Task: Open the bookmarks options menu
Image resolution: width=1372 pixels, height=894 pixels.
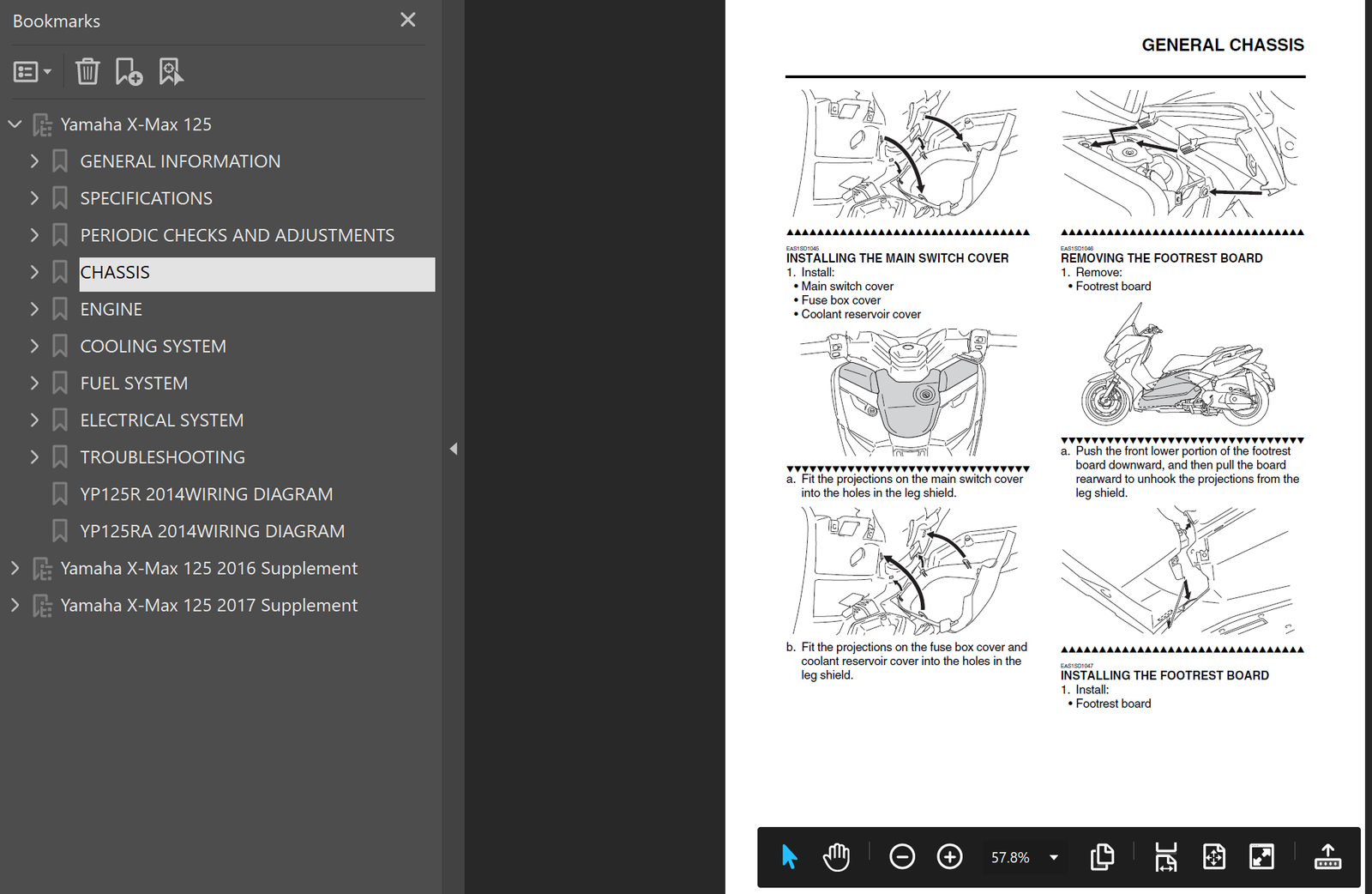Action: [x=33, y=72]
